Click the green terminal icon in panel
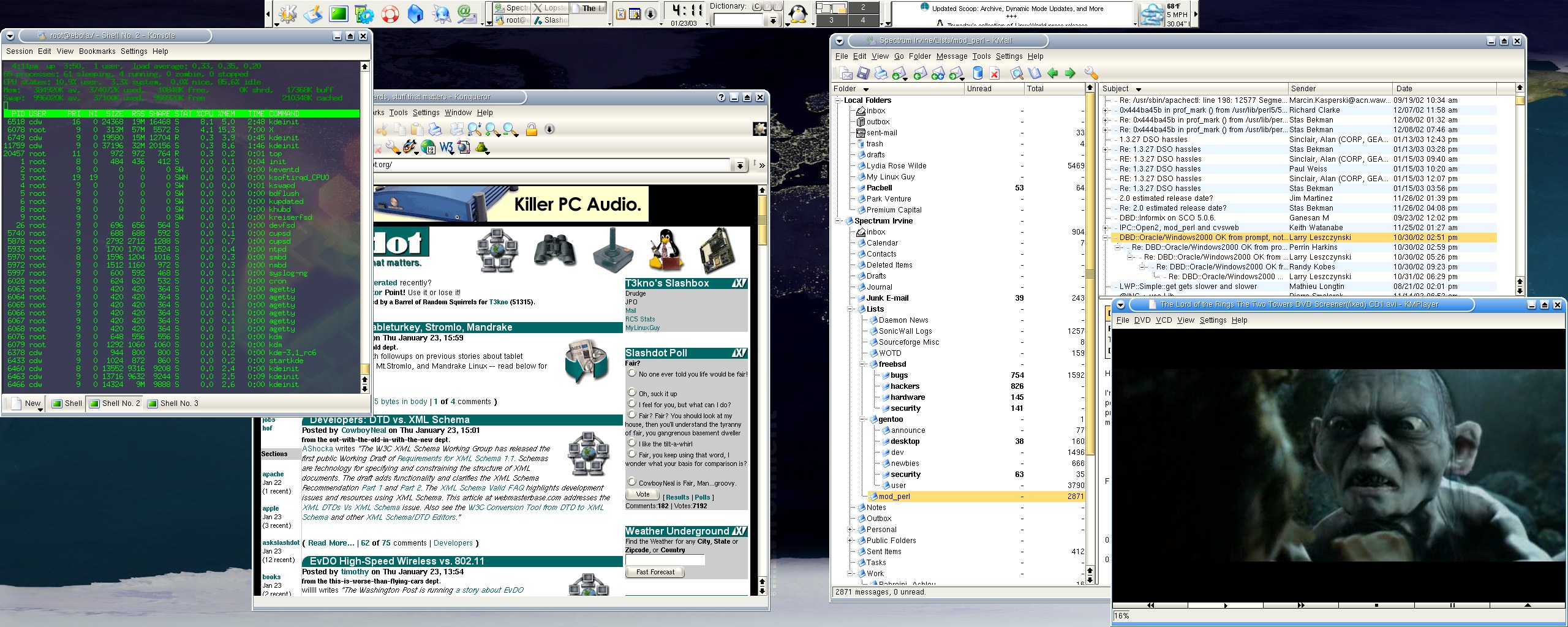 click(x=339, y=13)
